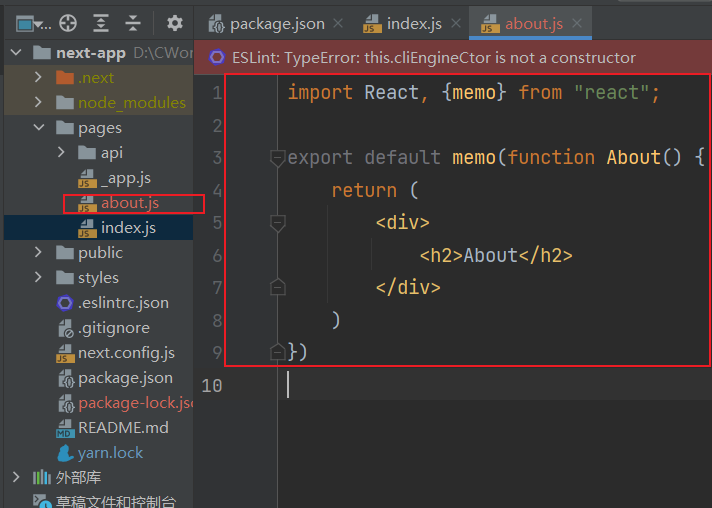Click the select opened file crosshair icon

point(68,23)
